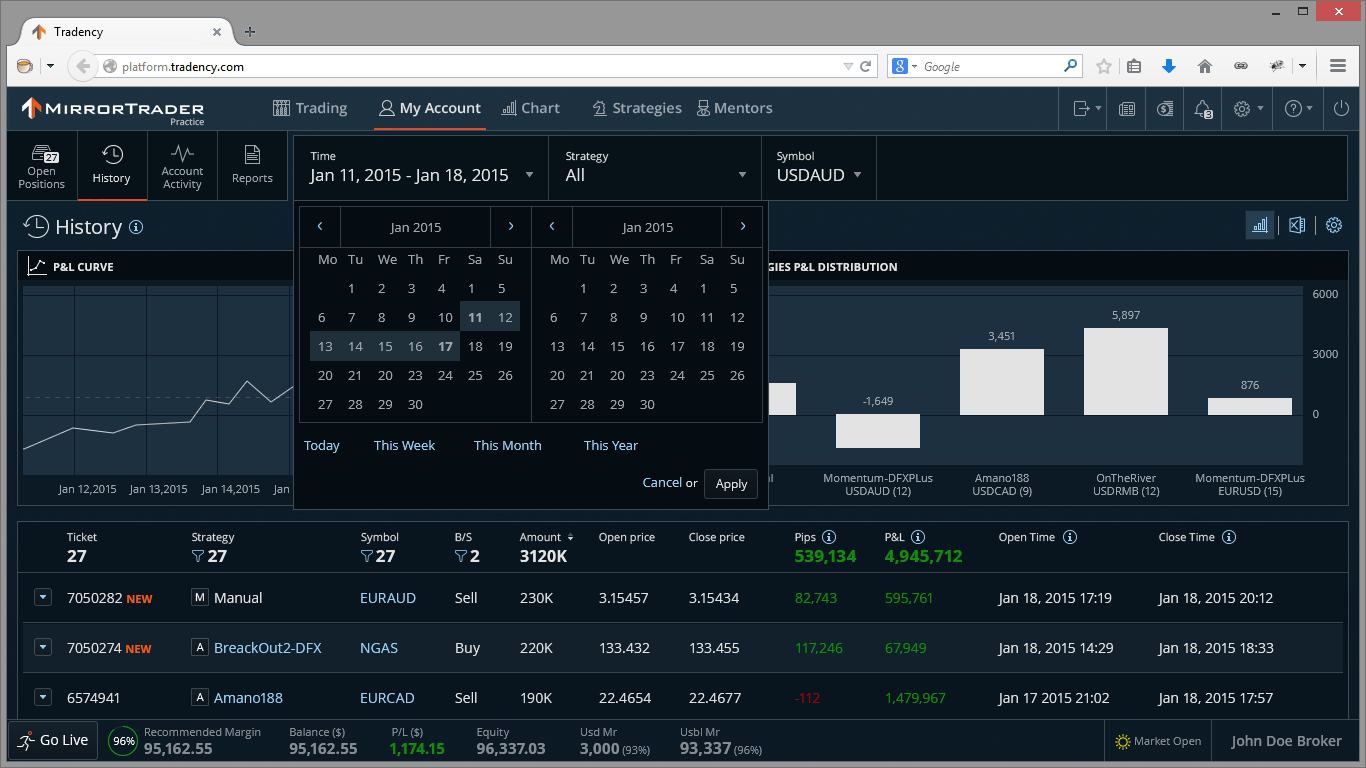Open the browser downloads arrow icon
This screenshot has height=768, width=1366.
[x=1169, y=66]
